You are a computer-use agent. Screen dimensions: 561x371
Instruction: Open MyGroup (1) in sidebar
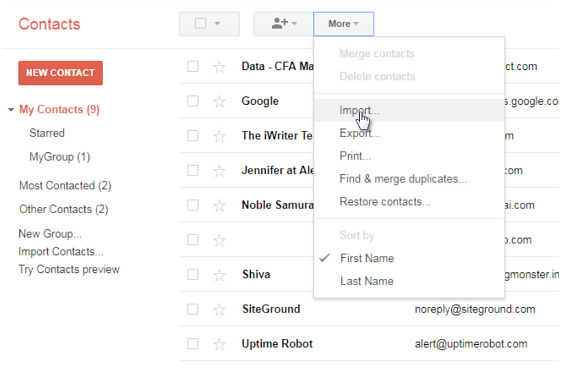[59, 157]
